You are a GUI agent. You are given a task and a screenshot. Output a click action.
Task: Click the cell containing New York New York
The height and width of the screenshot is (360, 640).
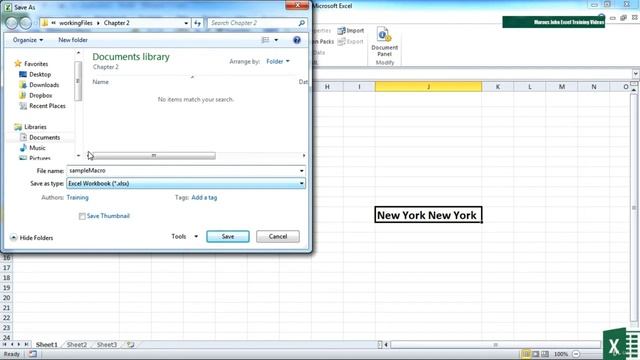[x=428, y=215]
